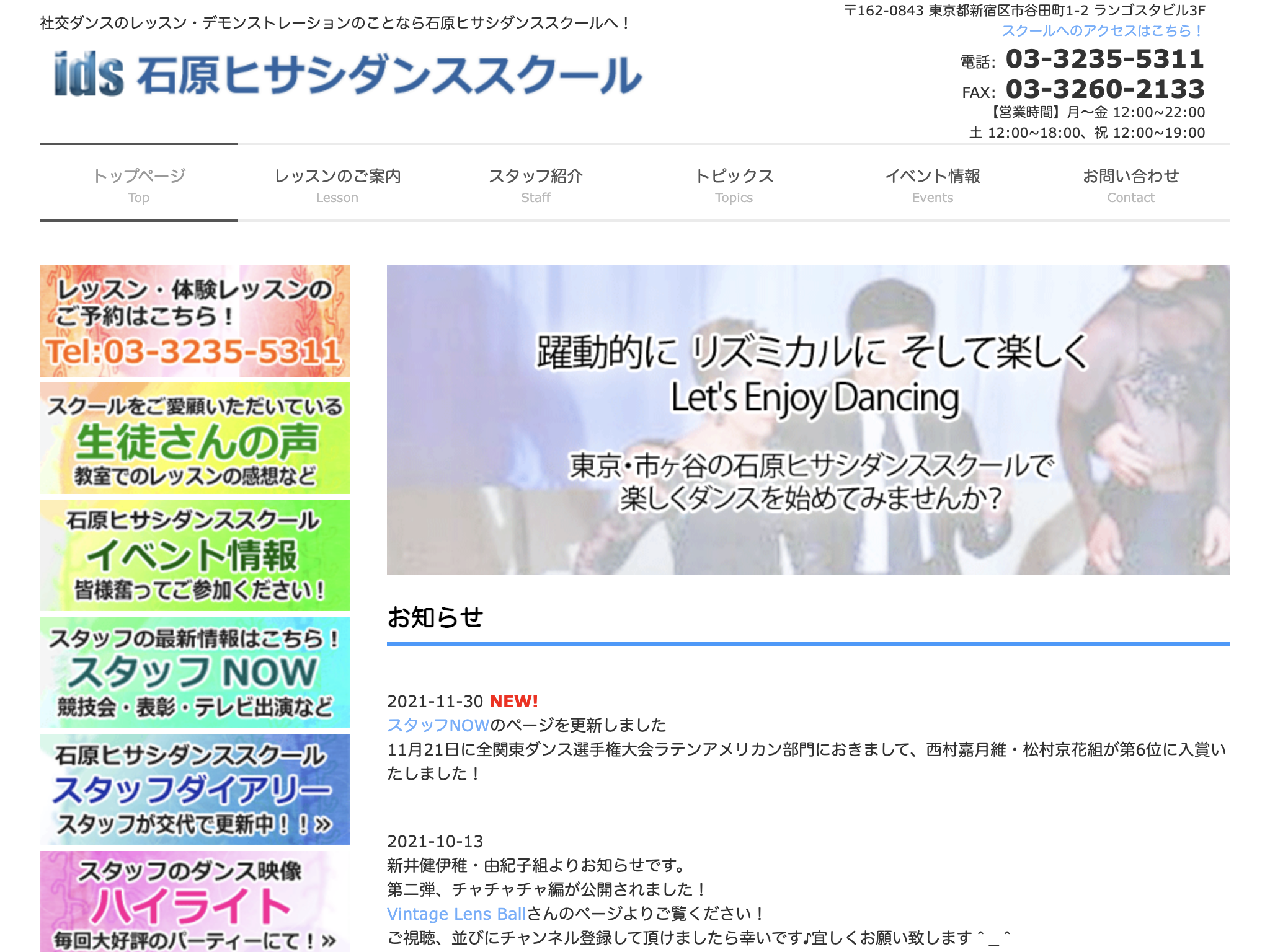Open the green イベント情報 banner
1270x952 pixels.
(194, 555)
